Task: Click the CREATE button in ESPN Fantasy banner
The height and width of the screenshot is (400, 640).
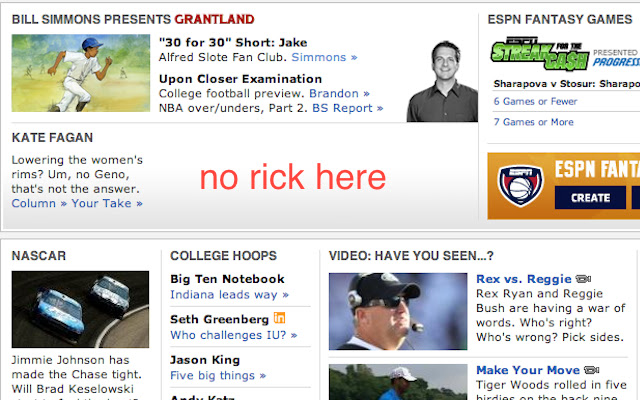Action: [590, 198]
